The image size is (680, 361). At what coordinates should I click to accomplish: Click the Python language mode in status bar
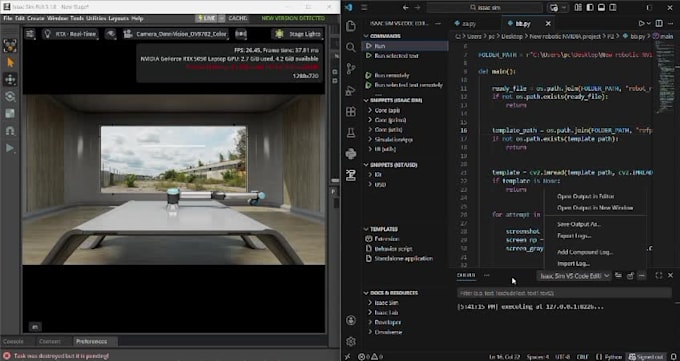pyautogui.click(x=613, y=357)
